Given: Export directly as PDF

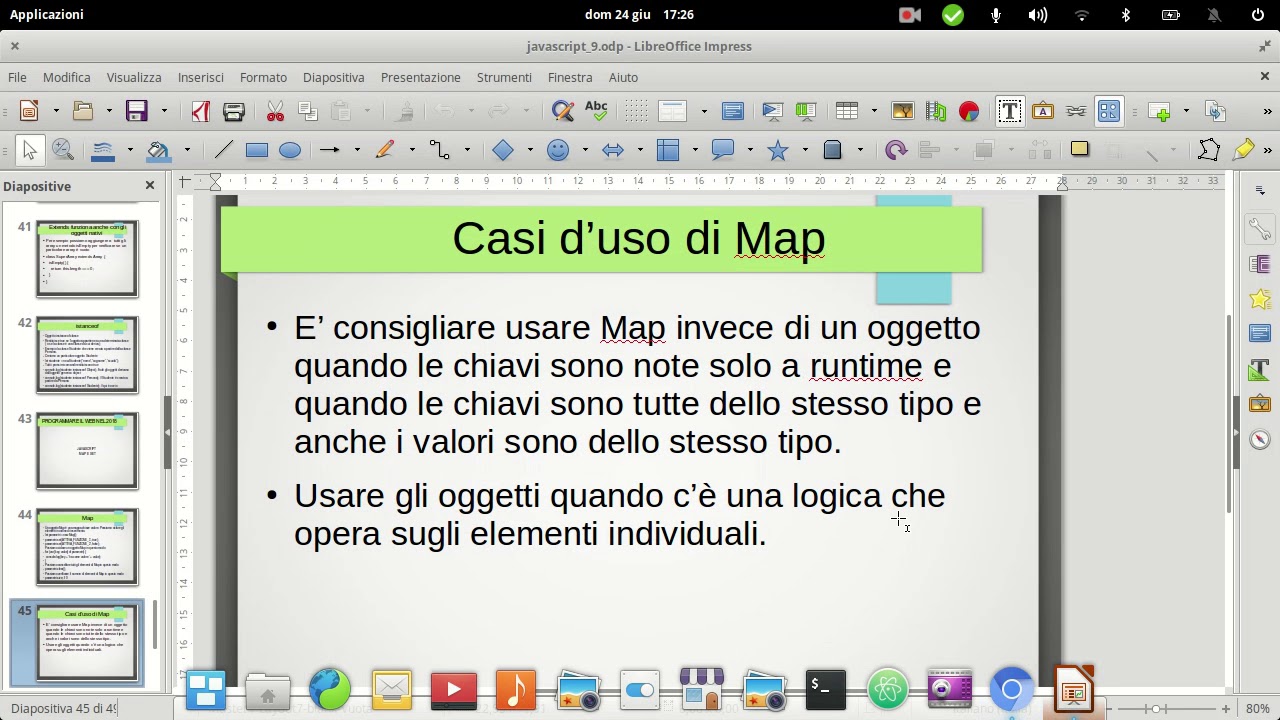Looking at the screenshot, I should 201,111.
